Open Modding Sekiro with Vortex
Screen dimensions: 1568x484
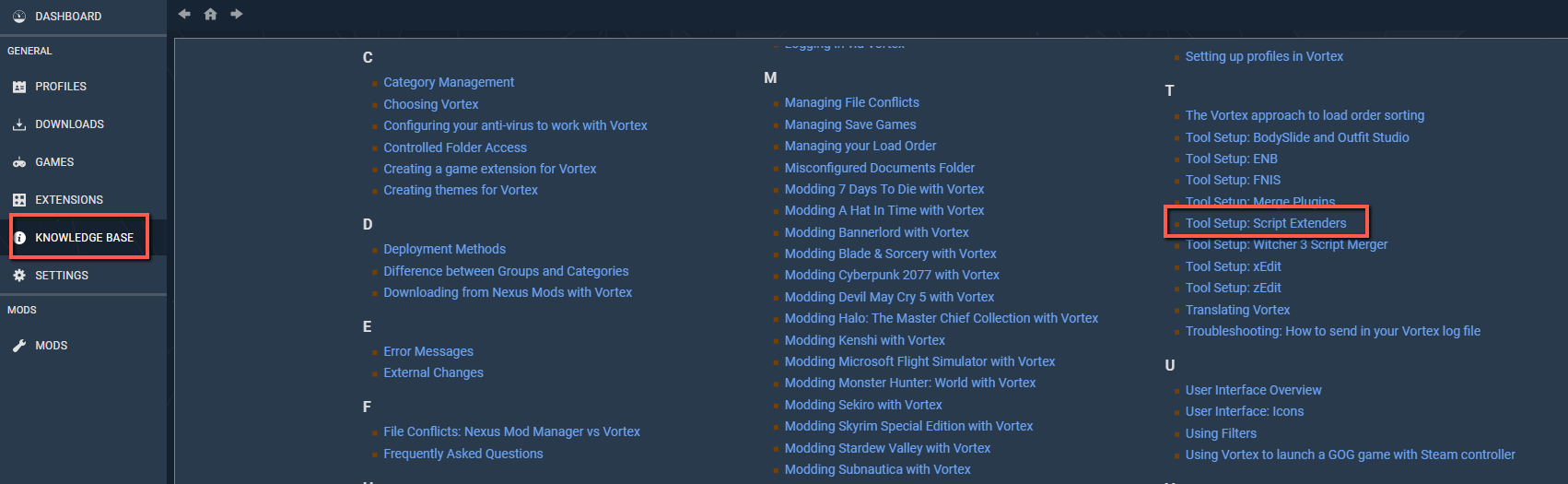tap(863, 405)
